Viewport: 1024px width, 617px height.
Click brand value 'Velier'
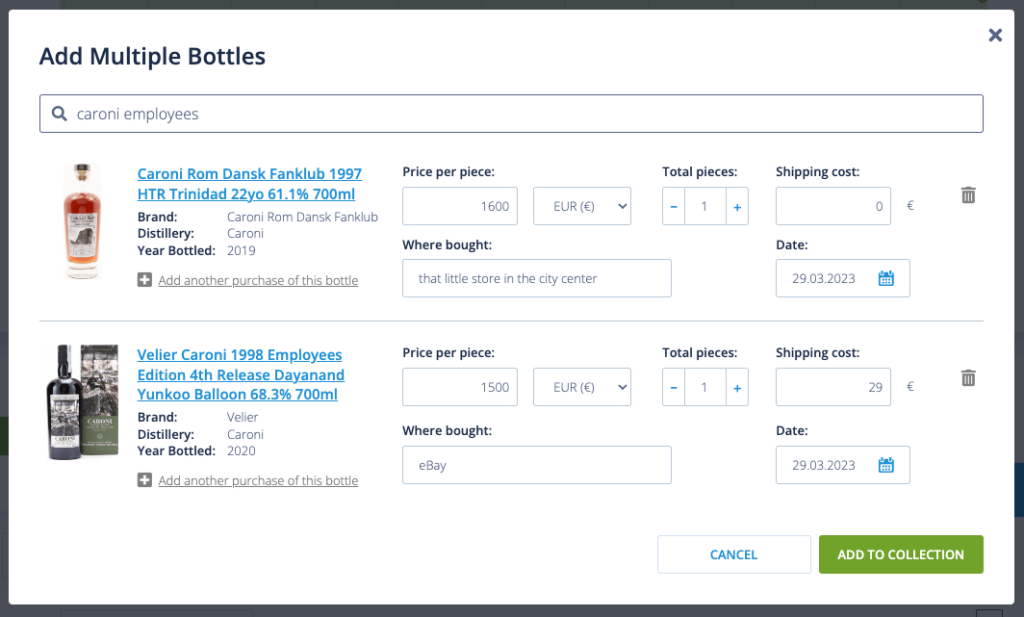pyautogui.click(x=242, y=417)
